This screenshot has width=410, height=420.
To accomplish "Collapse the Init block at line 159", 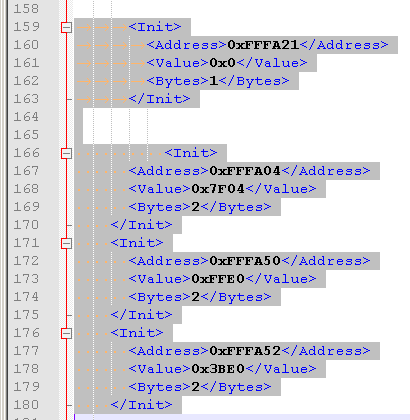I will (x=67, y=27).
